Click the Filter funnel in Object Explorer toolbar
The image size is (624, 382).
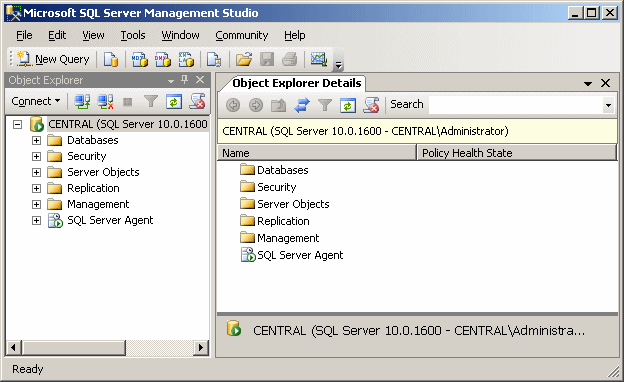point(151,101)
